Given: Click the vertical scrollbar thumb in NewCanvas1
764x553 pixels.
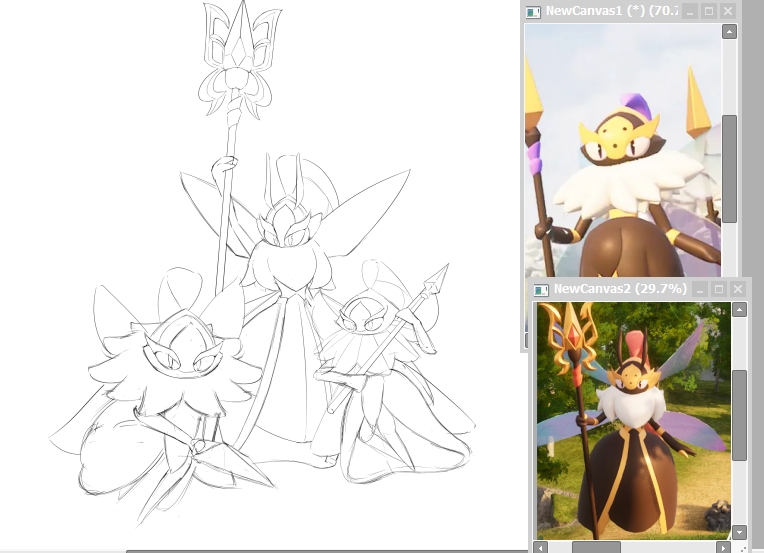Looking at the screenshot, I should tap(730, 167).
